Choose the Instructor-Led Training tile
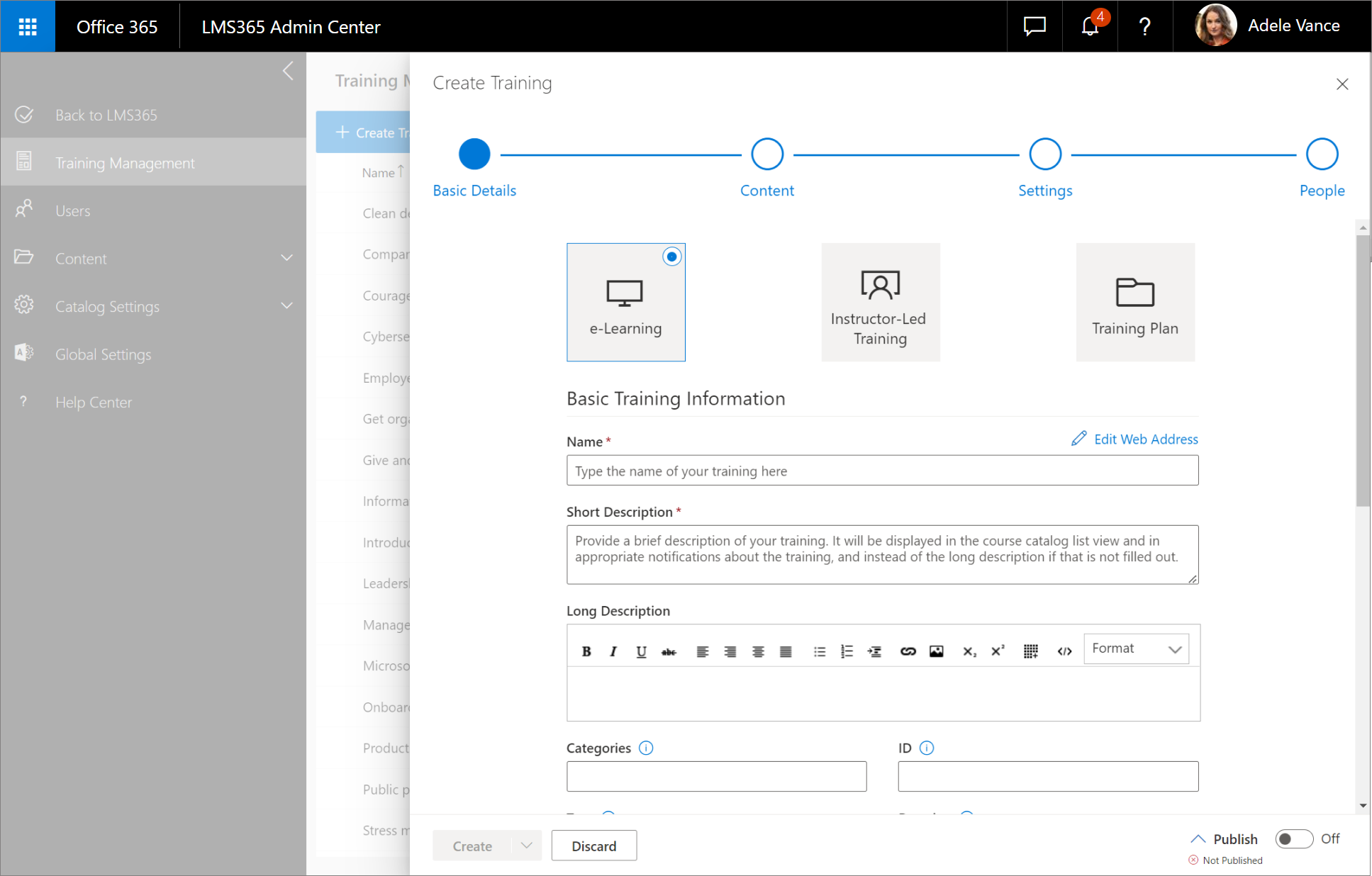 (x=880, y=303)
